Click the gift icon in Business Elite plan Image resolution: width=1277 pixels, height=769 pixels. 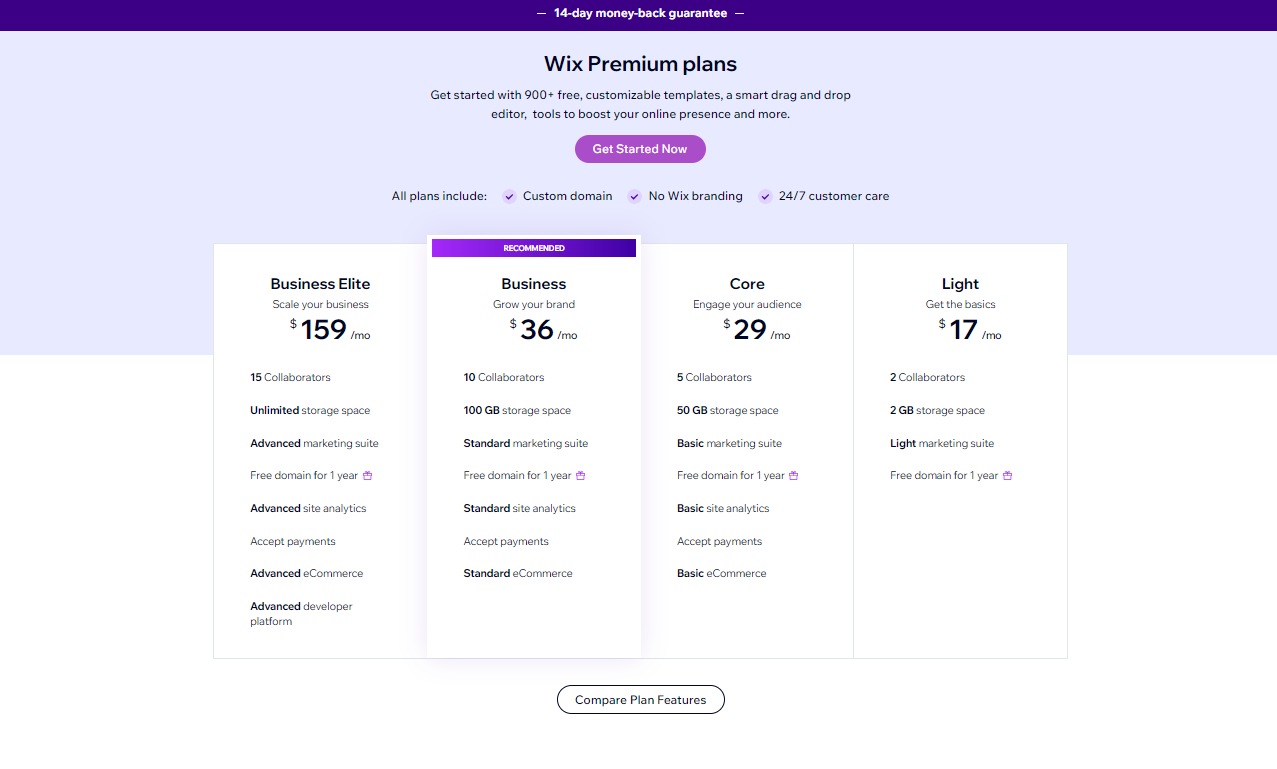pos(368,476)
